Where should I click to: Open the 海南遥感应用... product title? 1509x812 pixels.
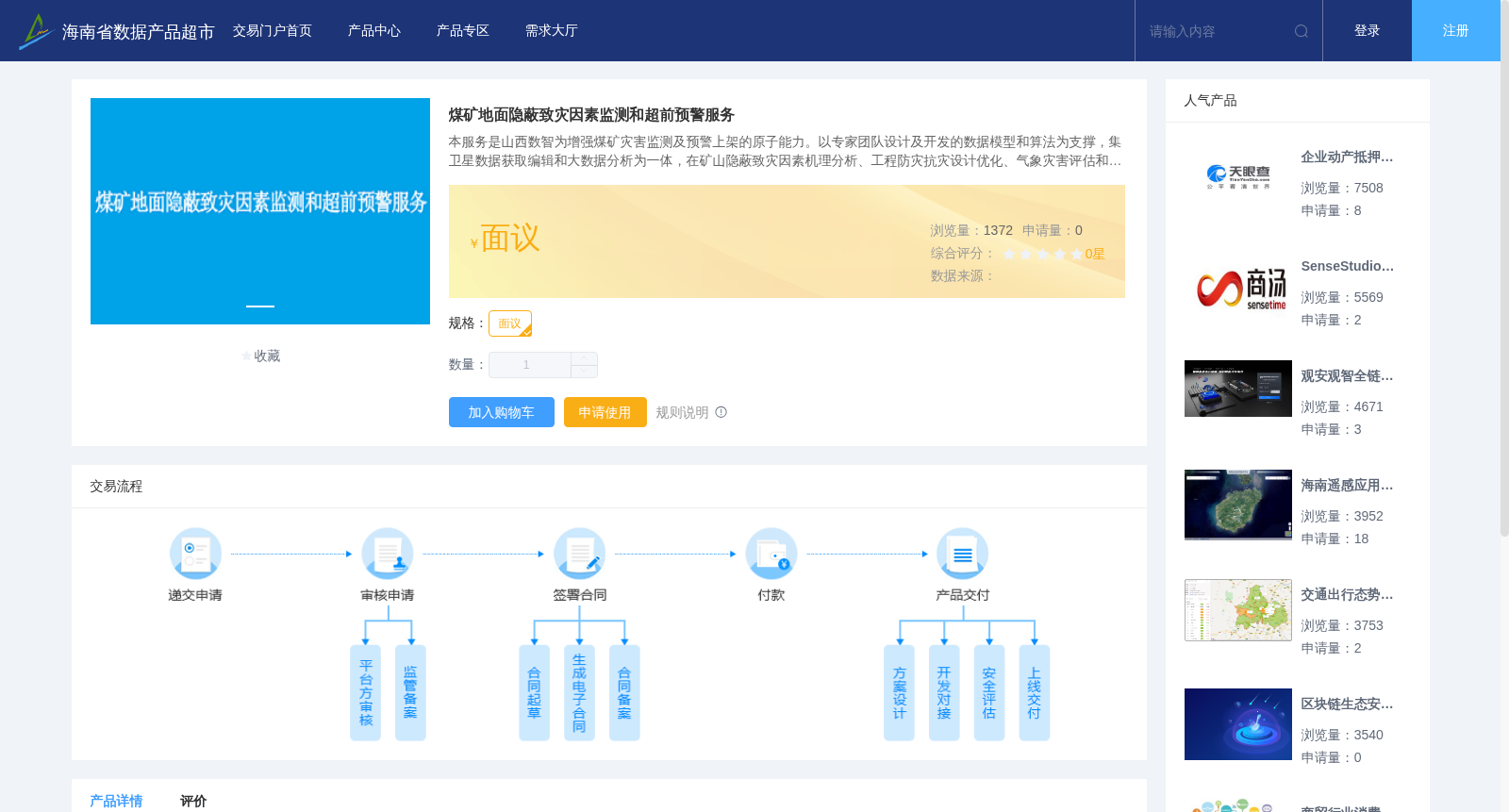1347,486
